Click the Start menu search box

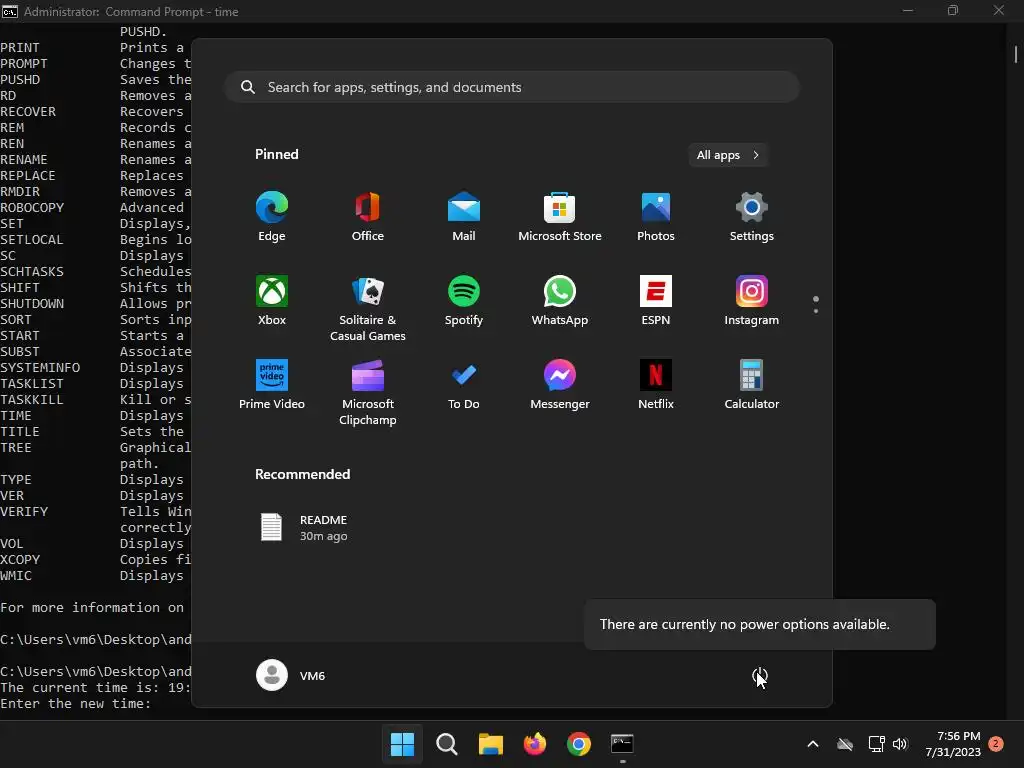pyautogui.click(x=512, y=87)
